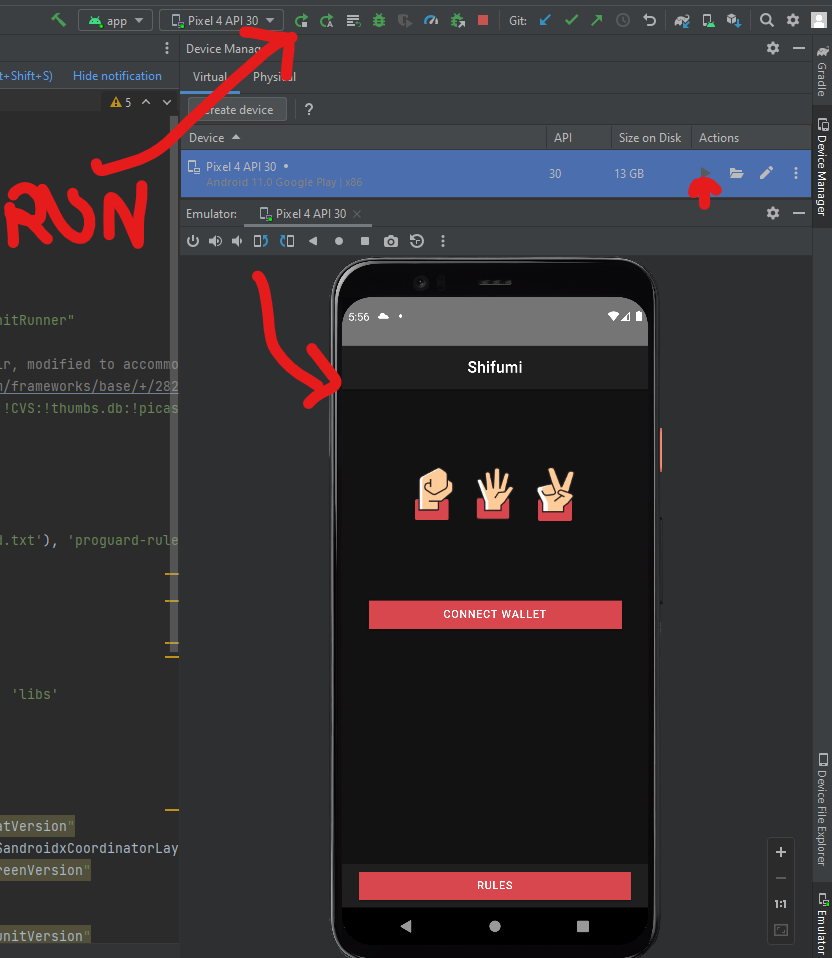
Task: Open the Pixel 4 device folder icon
Action: (x=737, y=173)
